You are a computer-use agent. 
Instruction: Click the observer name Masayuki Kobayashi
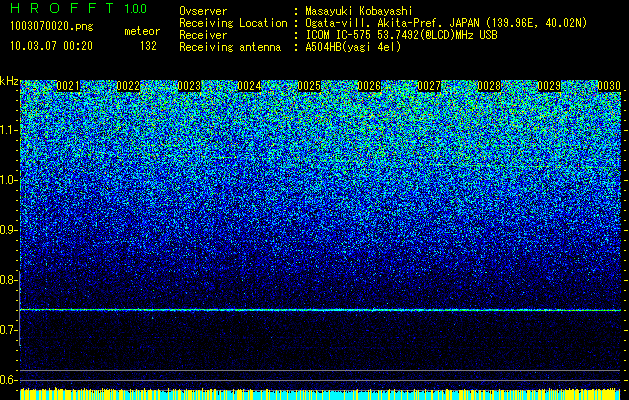[359, 11]
